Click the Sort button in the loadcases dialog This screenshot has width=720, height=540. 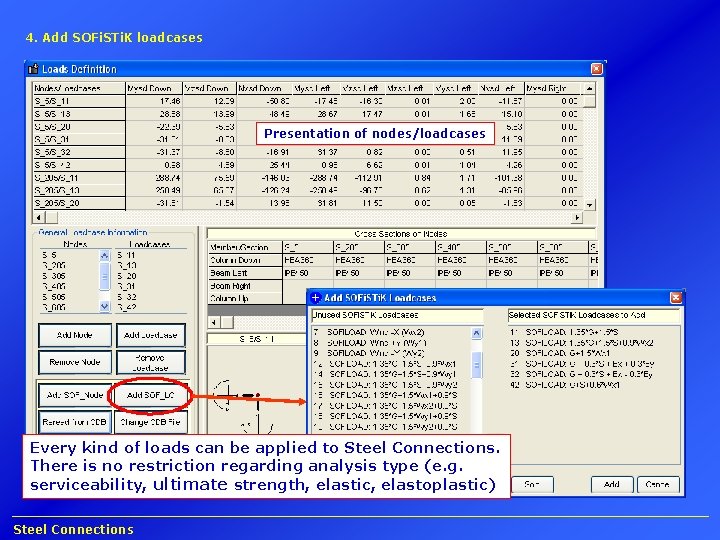532,484
